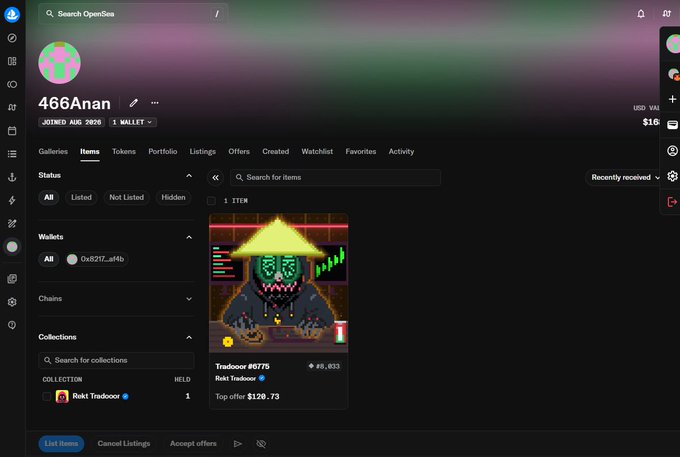
Task: Open the settings gear in right panel
Action: (x=672, y=176)
